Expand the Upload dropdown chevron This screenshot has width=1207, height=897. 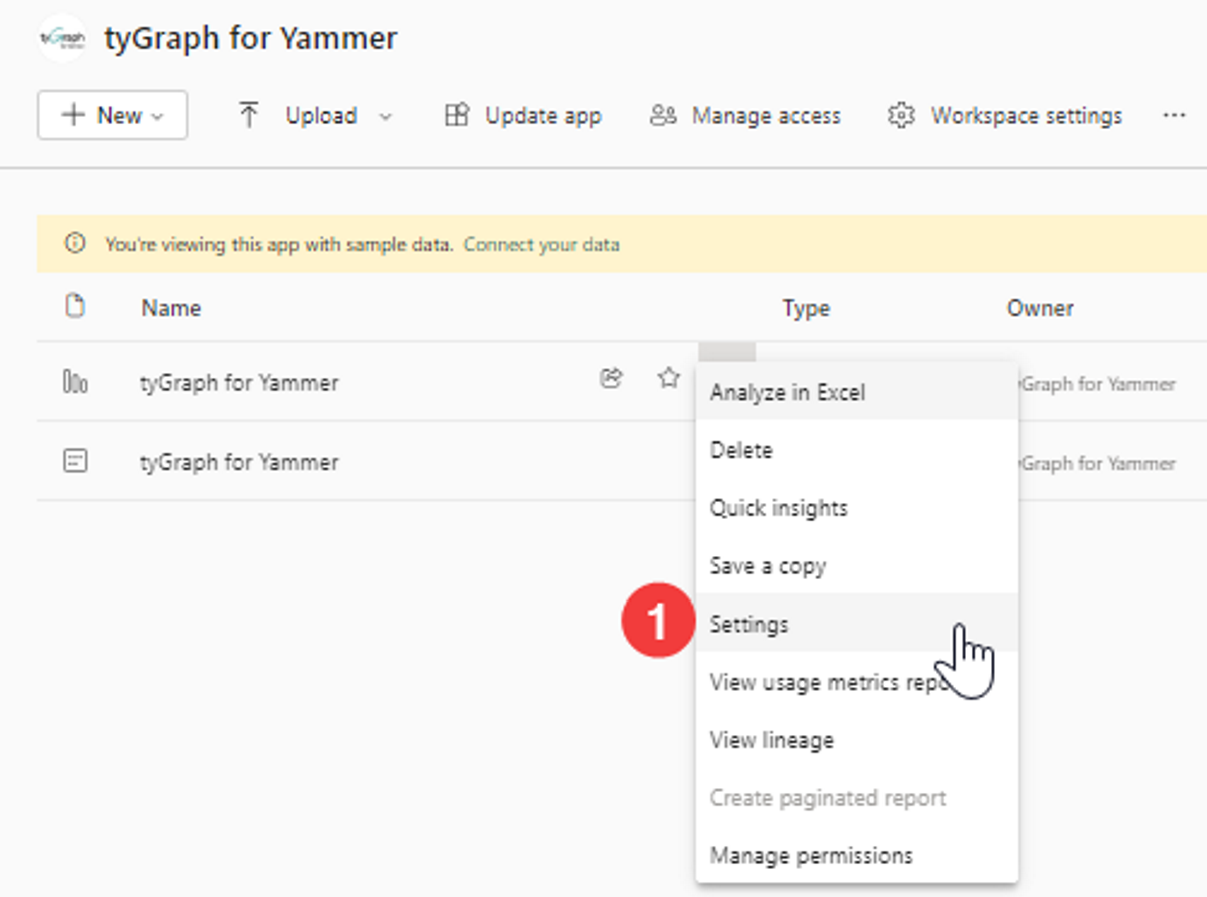(386, 117)
